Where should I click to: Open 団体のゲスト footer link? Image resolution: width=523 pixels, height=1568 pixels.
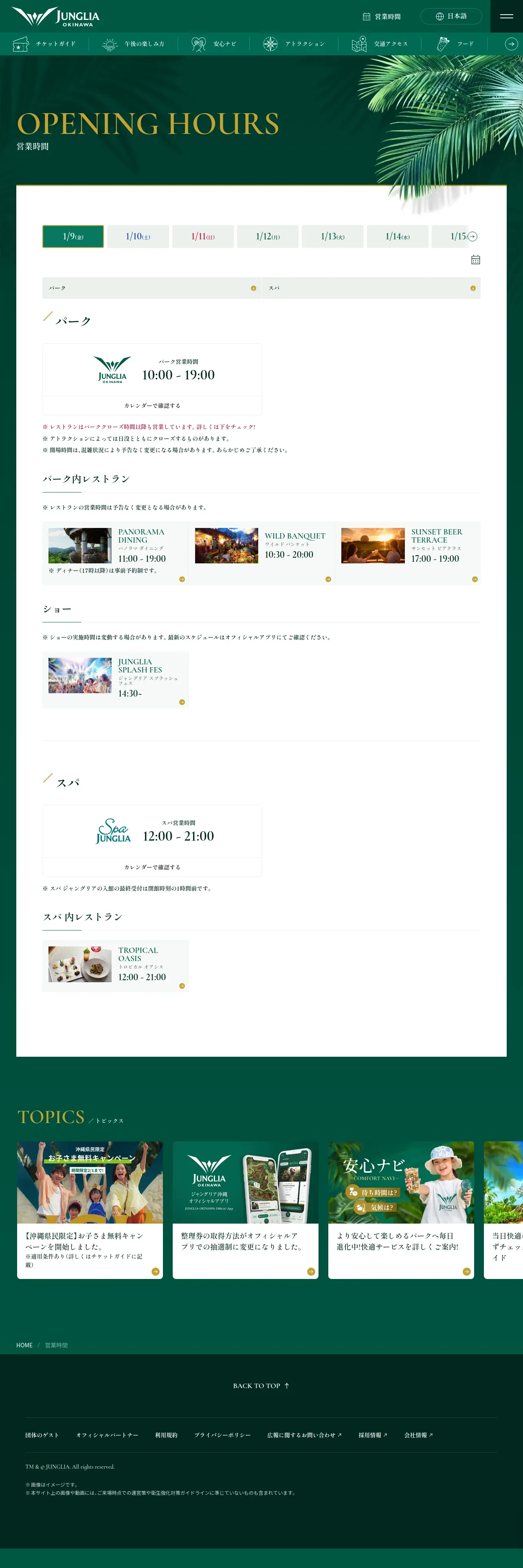tap(42, 1435)
